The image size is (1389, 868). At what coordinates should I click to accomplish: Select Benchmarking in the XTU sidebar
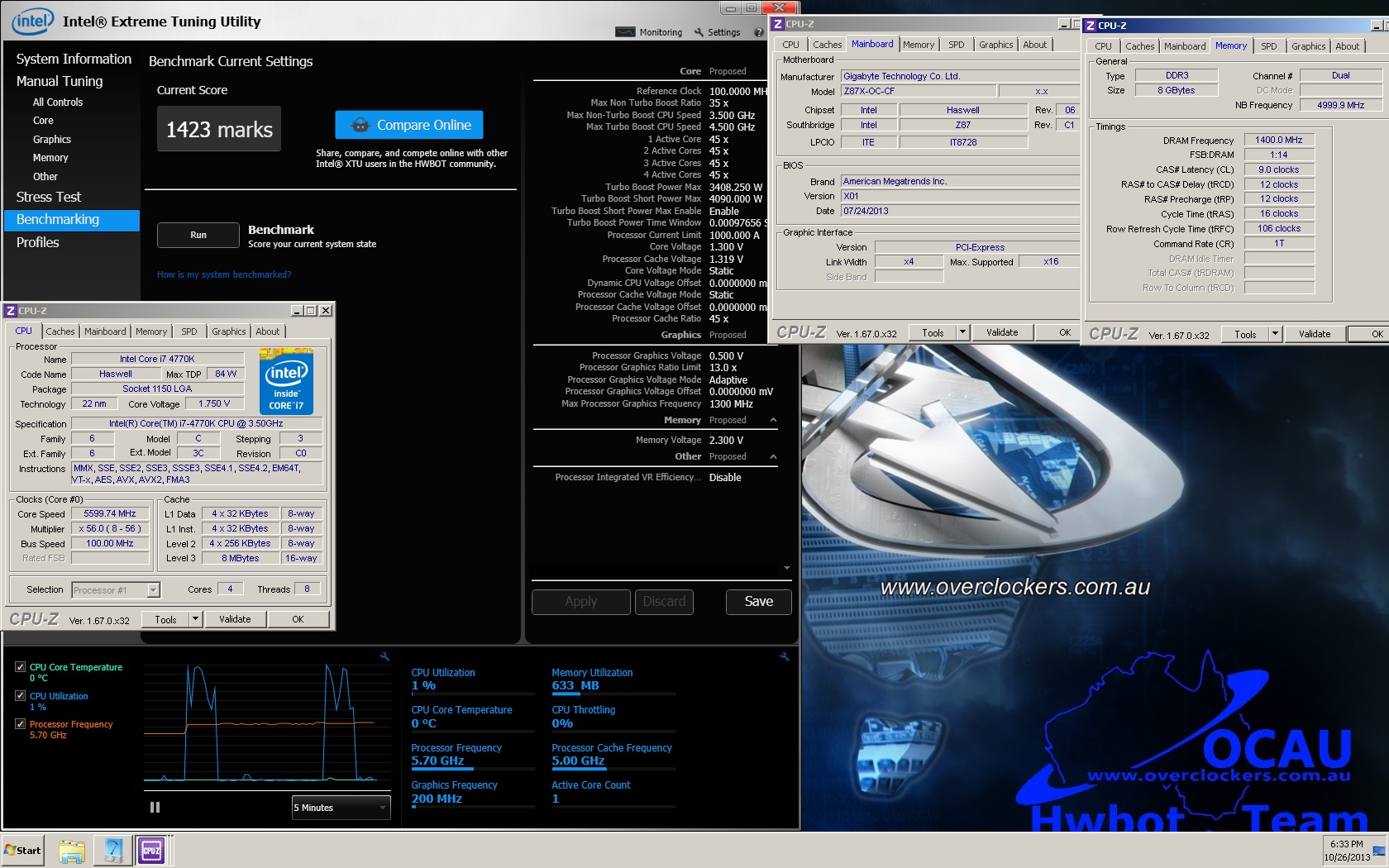(x=72, y=220)
